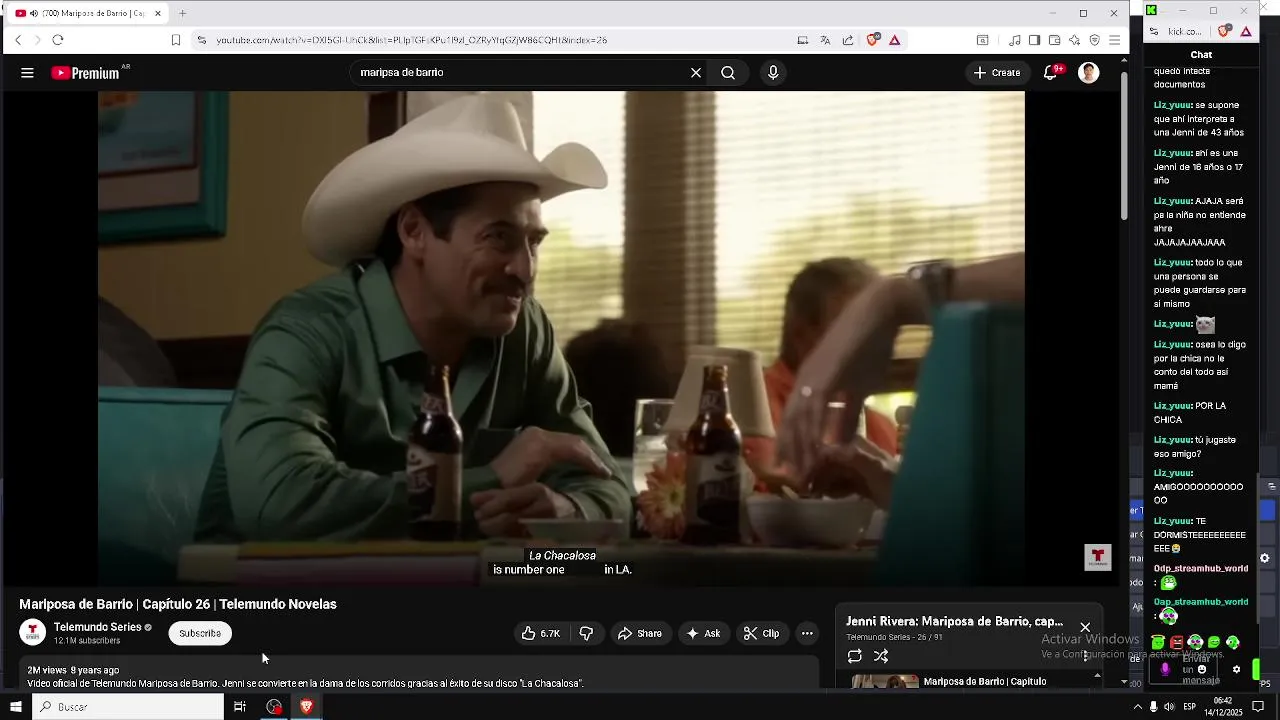Click the video player area to pause
This screenshot has height=720, width=1280.
[x=561, y=338]
